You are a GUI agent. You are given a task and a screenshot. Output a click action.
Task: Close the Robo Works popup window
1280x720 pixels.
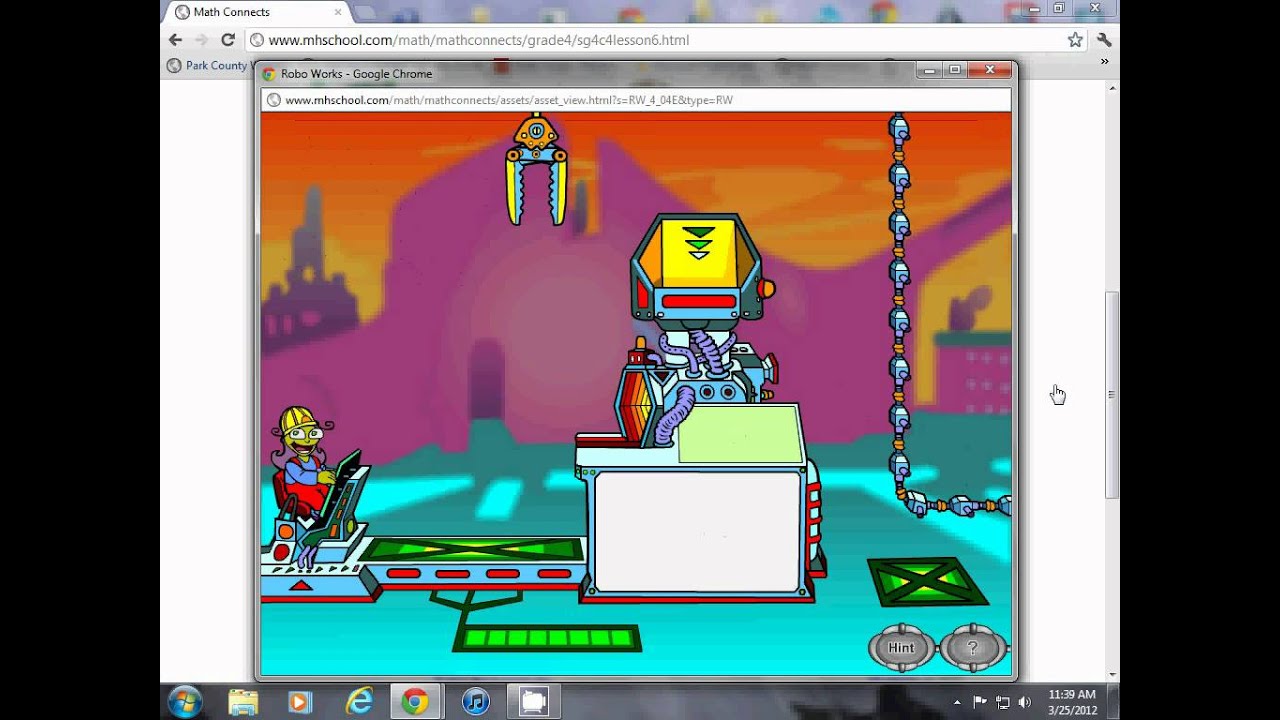click(990, 69)
